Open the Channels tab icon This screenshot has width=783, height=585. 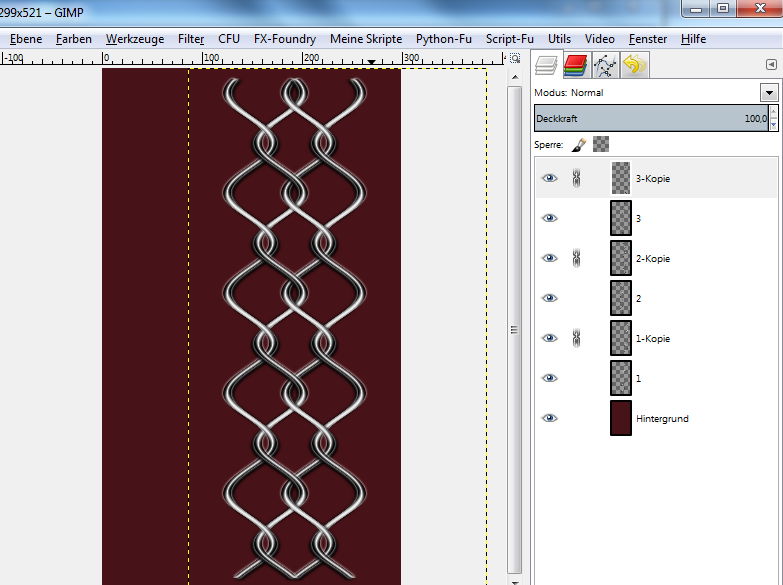tap(575, 66)
